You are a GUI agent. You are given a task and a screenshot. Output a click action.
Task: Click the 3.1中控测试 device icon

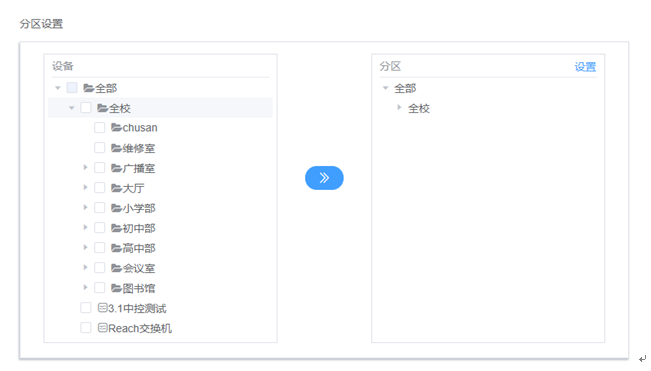(x=103, y=308)
